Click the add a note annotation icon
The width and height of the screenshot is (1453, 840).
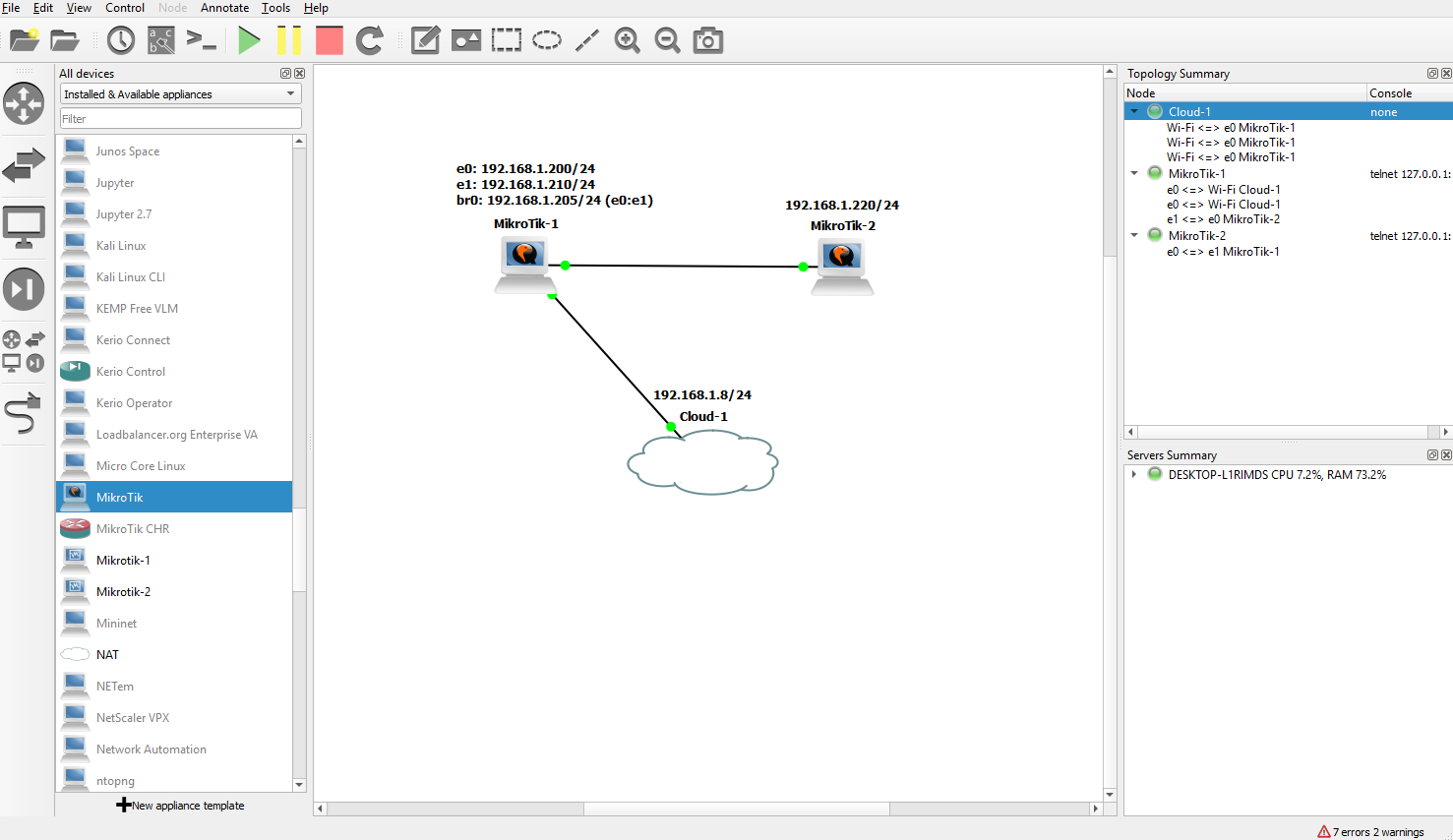click(425, 40)
